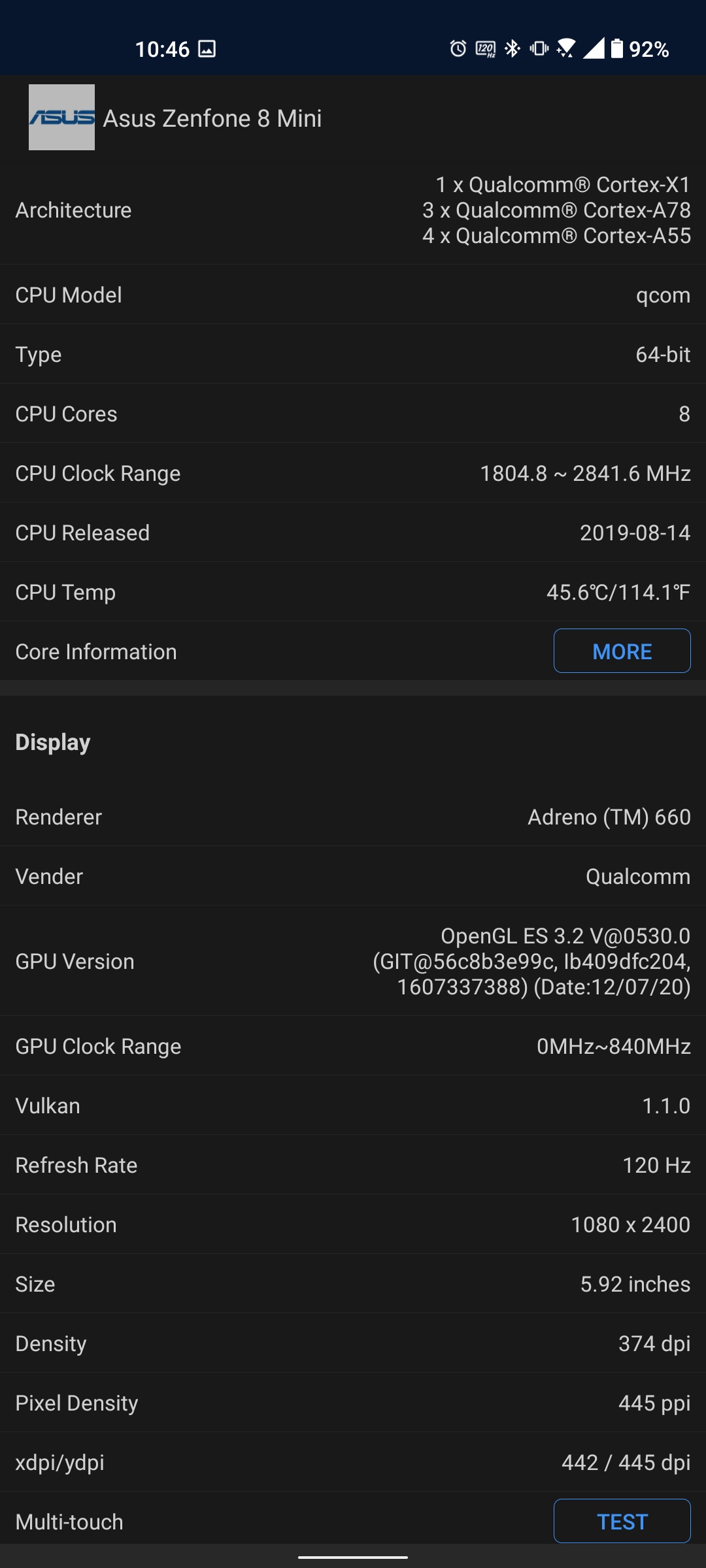
Task: Tap the 120Hz refresh rate status icon
Action: [486, 49]
